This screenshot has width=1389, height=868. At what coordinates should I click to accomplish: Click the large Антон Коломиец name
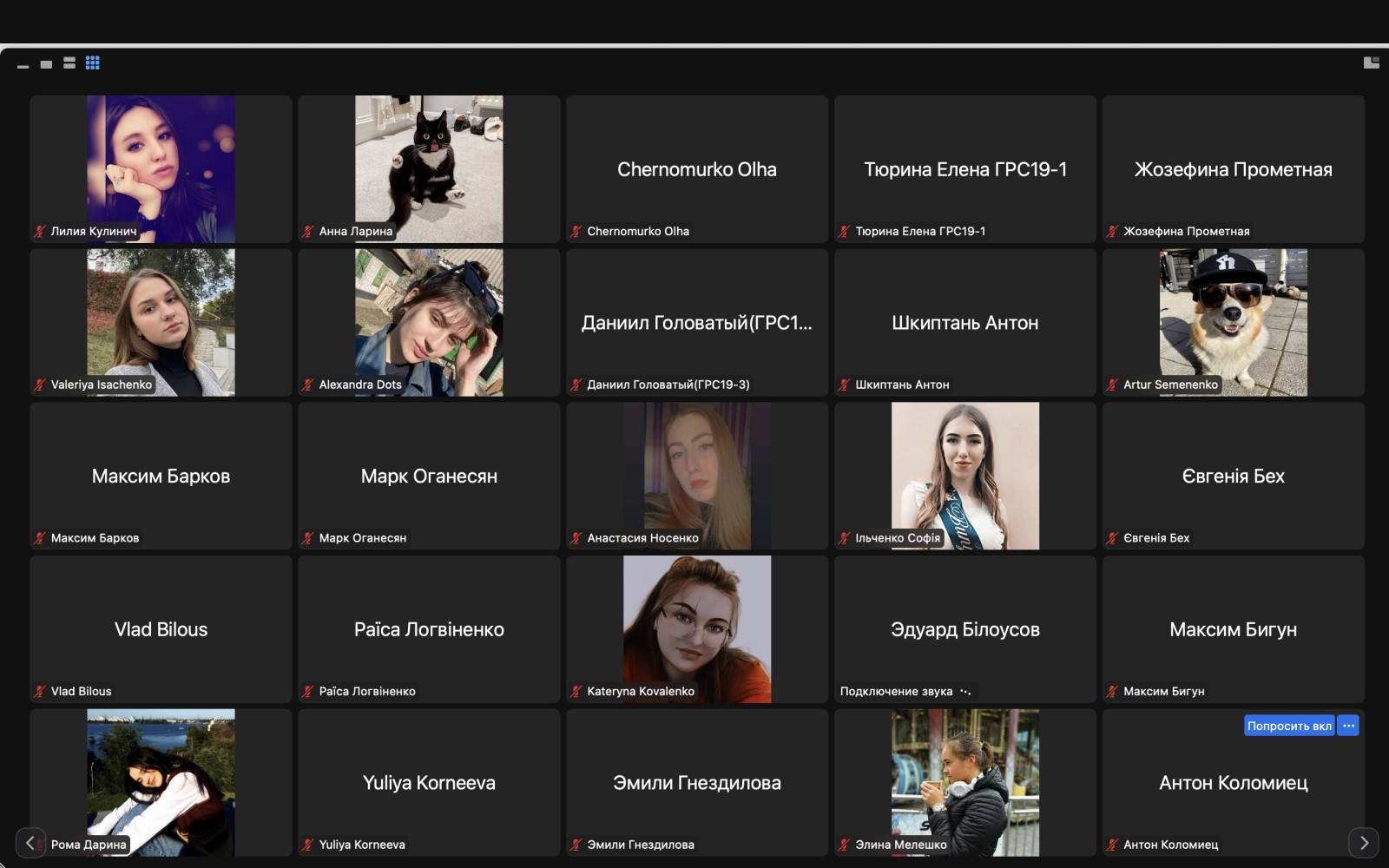1234,783
